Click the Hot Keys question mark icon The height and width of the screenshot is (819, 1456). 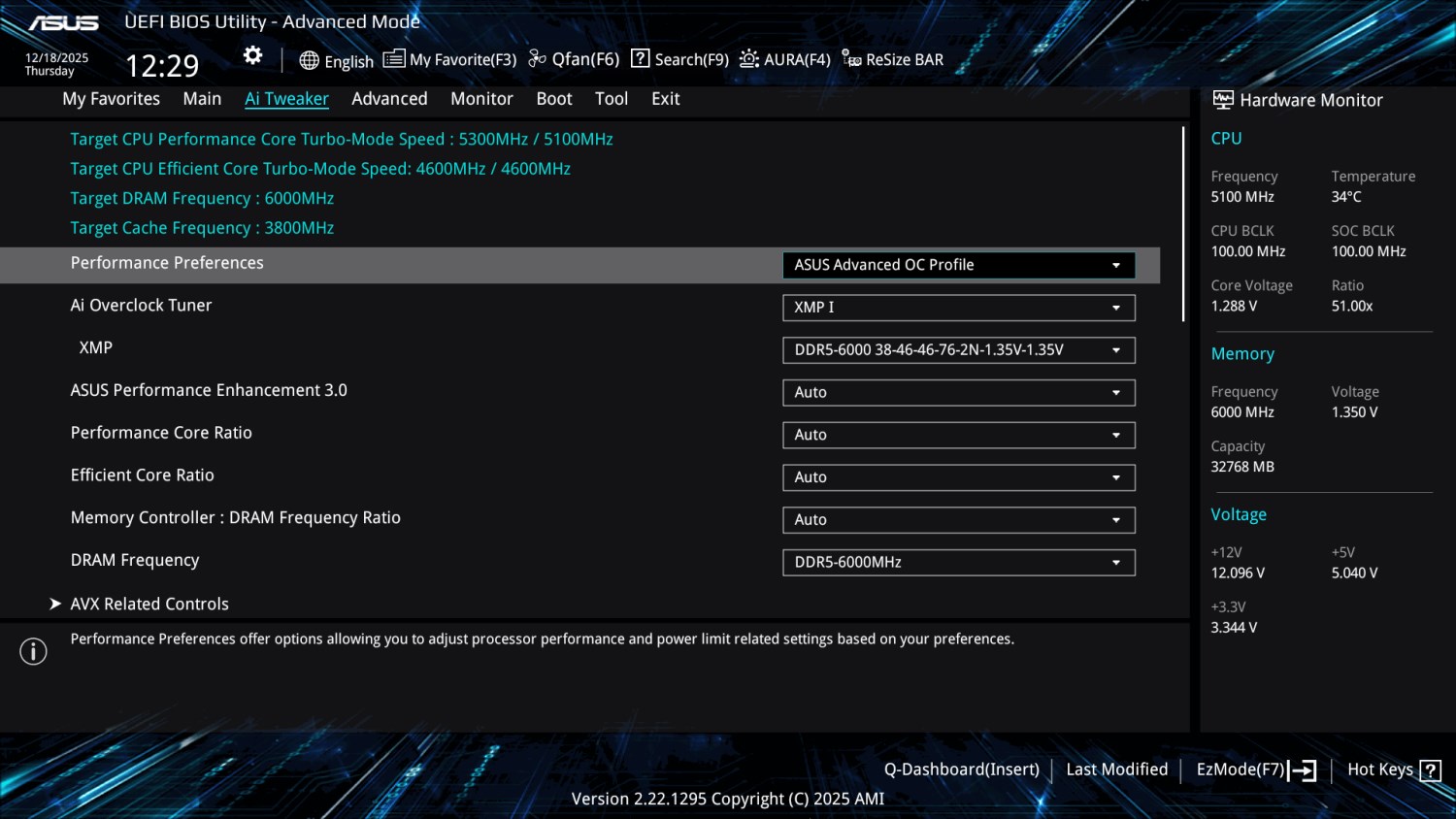coord(1430,770)
